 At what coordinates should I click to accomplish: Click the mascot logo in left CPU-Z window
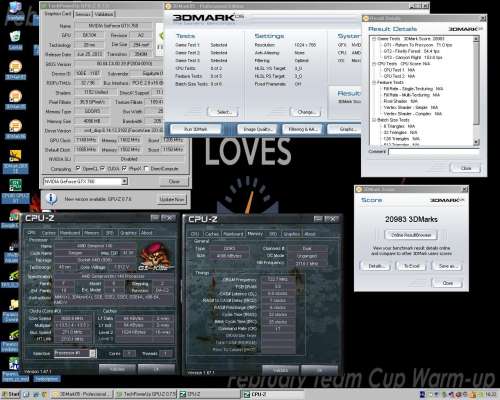[156, 256]
